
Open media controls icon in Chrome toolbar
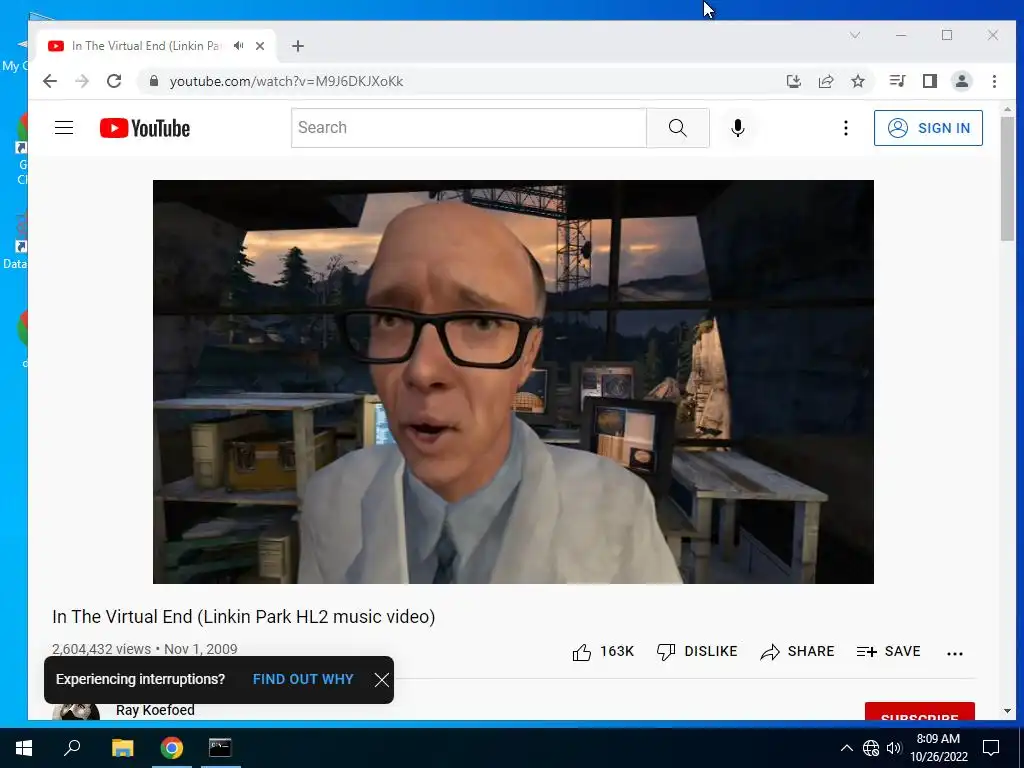[x=897, y=81]
